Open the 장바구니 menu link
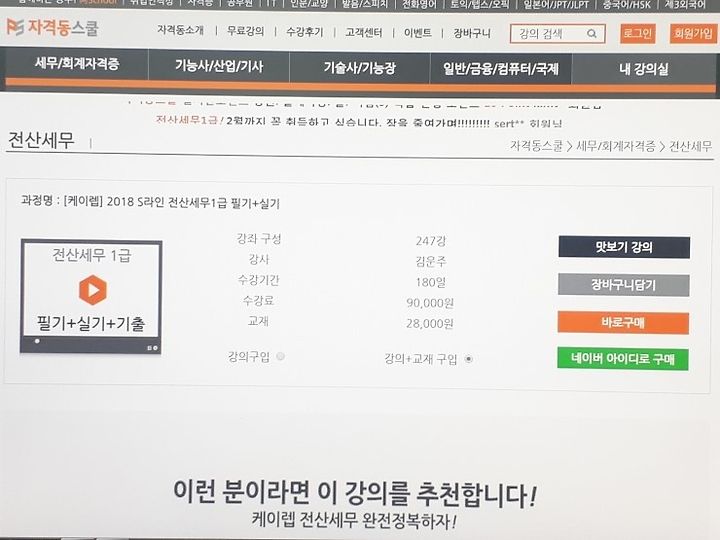The image size is (720, 540). click(472, 33)
